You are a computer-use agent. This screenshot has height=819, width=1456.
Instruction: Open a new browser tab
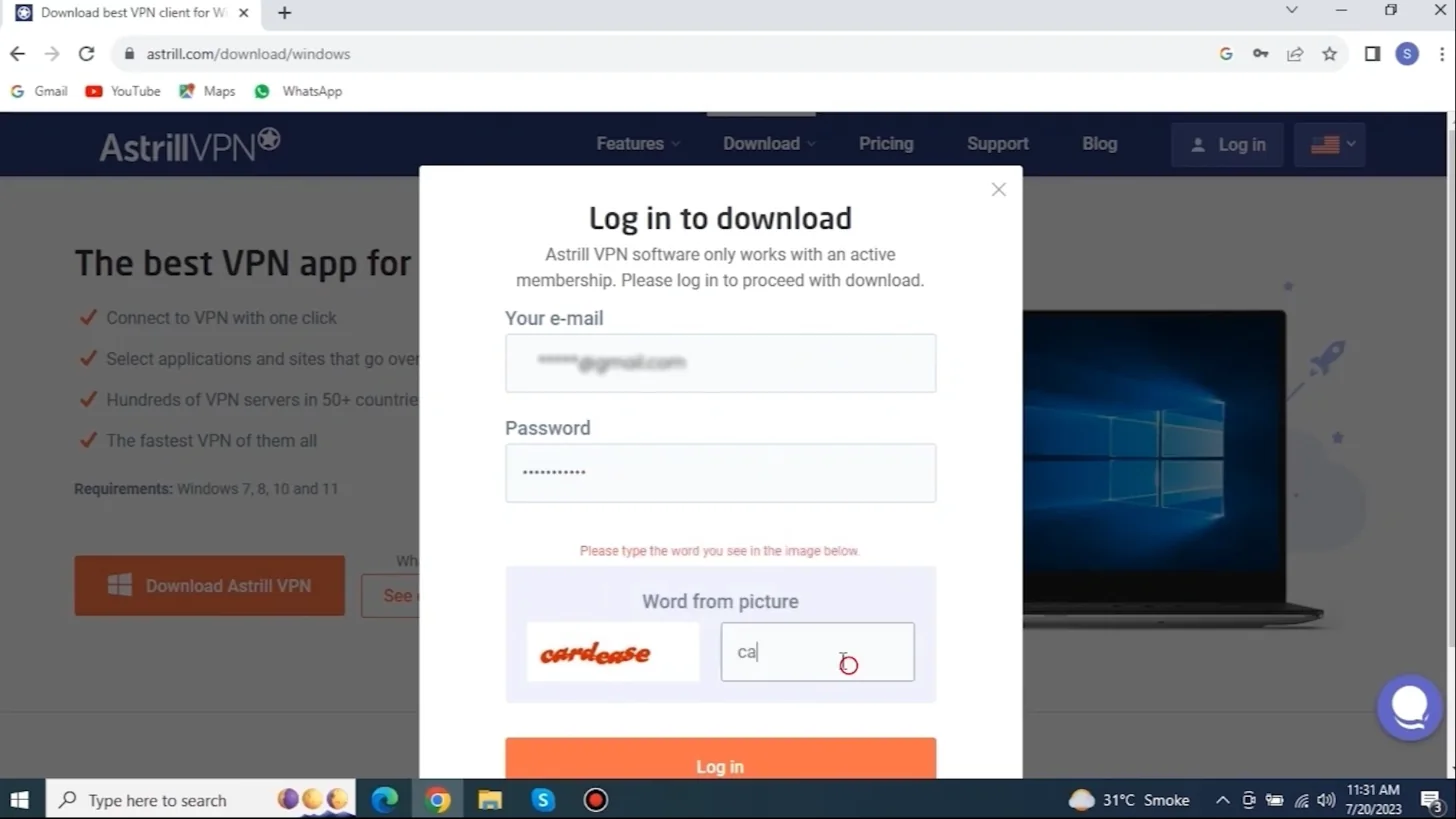284,13
